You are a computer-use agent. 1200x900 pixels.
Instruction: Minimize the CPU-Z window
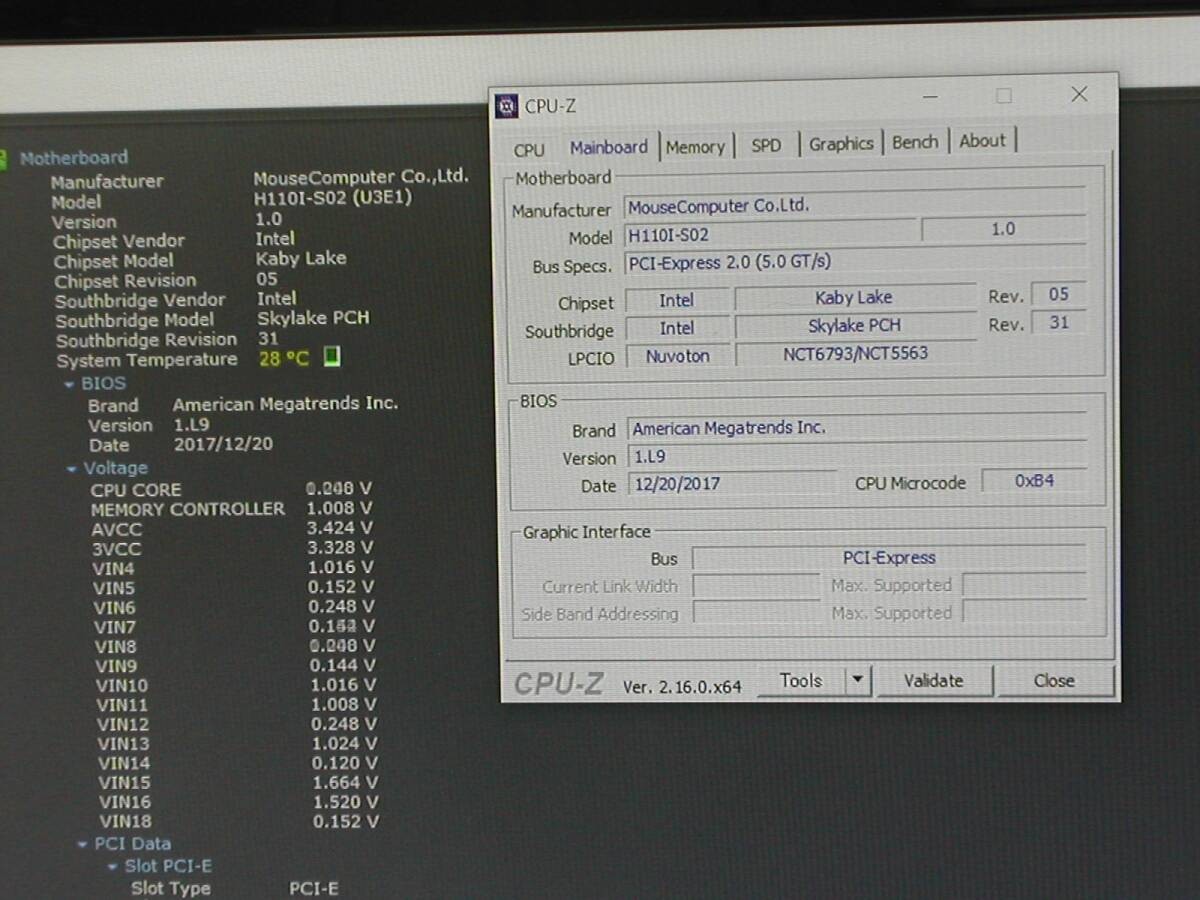(x=931, y=97)
